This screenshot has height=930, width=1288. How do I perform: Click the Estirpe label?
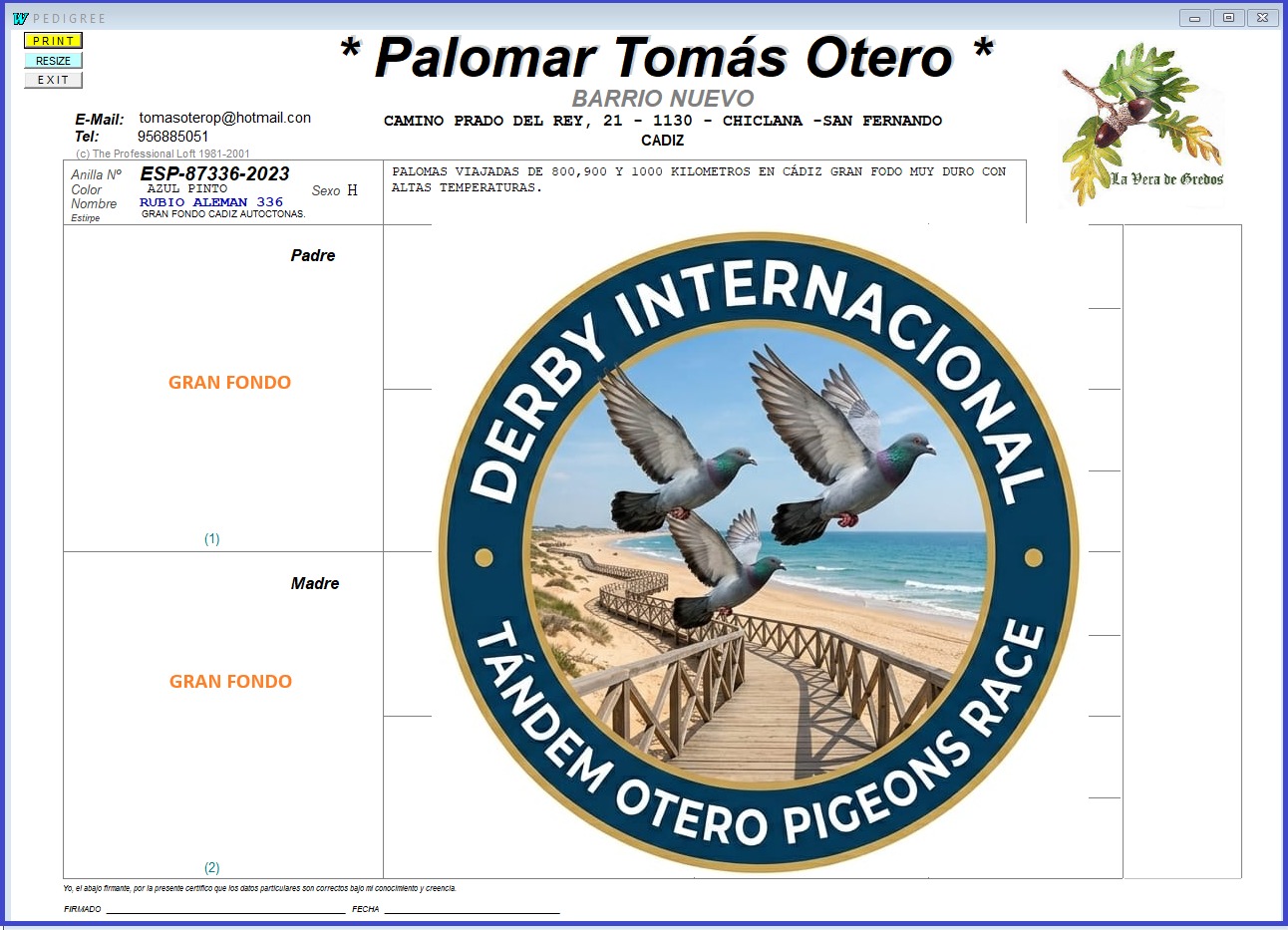coord(85,218)
